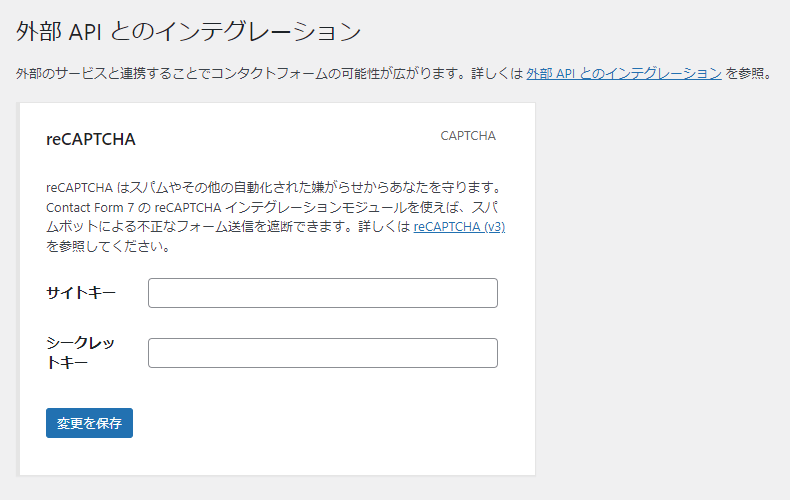The image size is (790, 500).
Task: Click the 外部 API とのインテグレーション page title
Action: (x=188, y=31)
